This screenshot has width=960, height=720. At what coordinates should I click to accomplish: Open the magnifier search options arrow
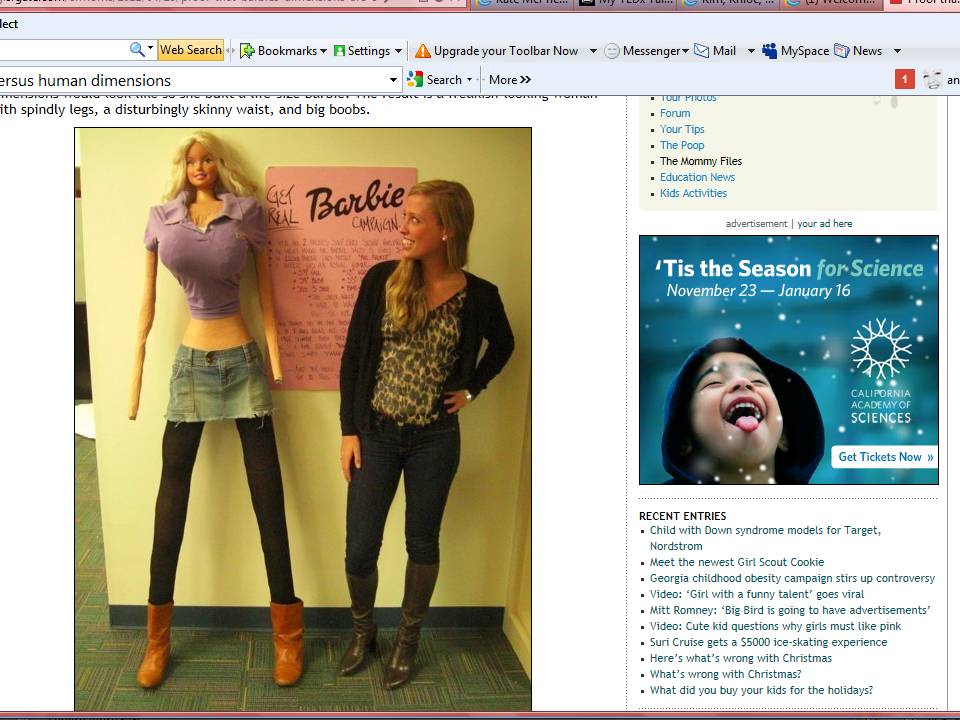coord(151,48)
